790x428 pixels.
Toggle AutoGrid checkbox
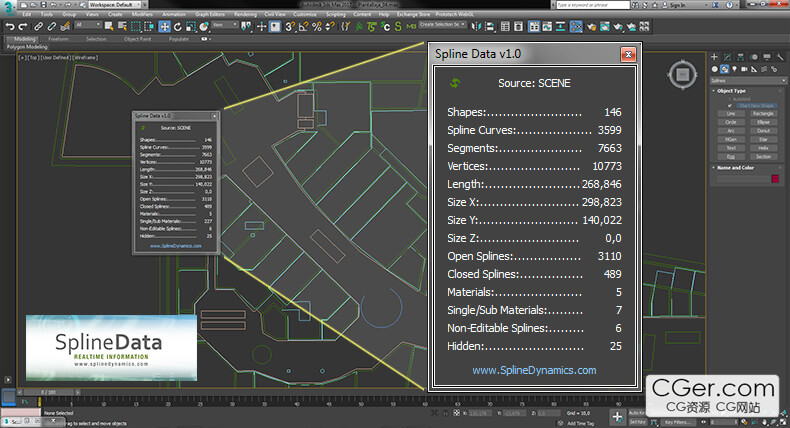[x=730, y=99]
